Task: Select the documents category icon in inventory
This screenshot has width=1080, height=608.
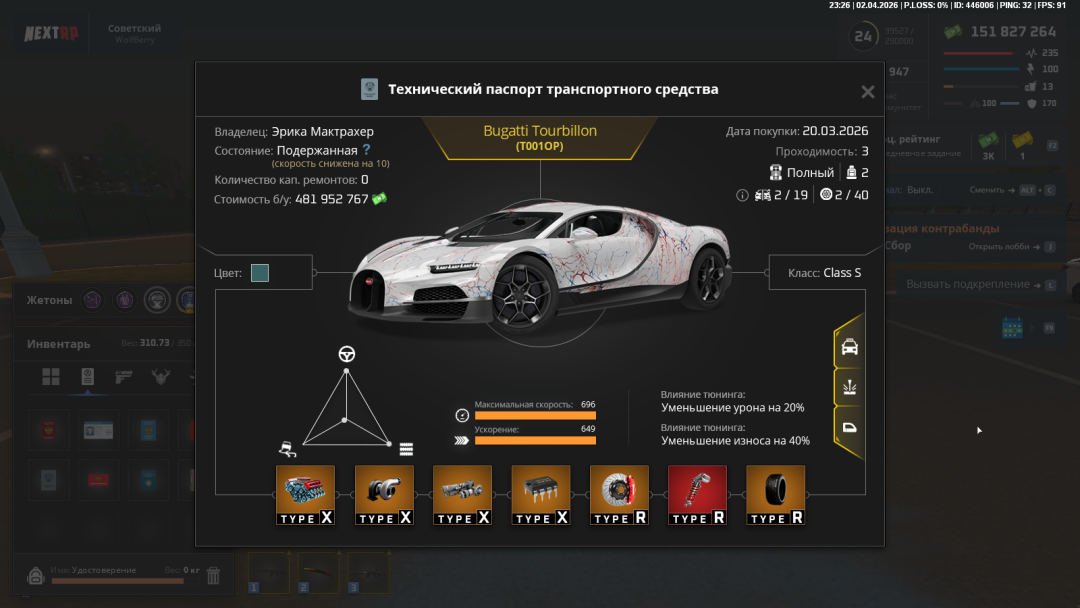Action: click(x=87, y=378)
